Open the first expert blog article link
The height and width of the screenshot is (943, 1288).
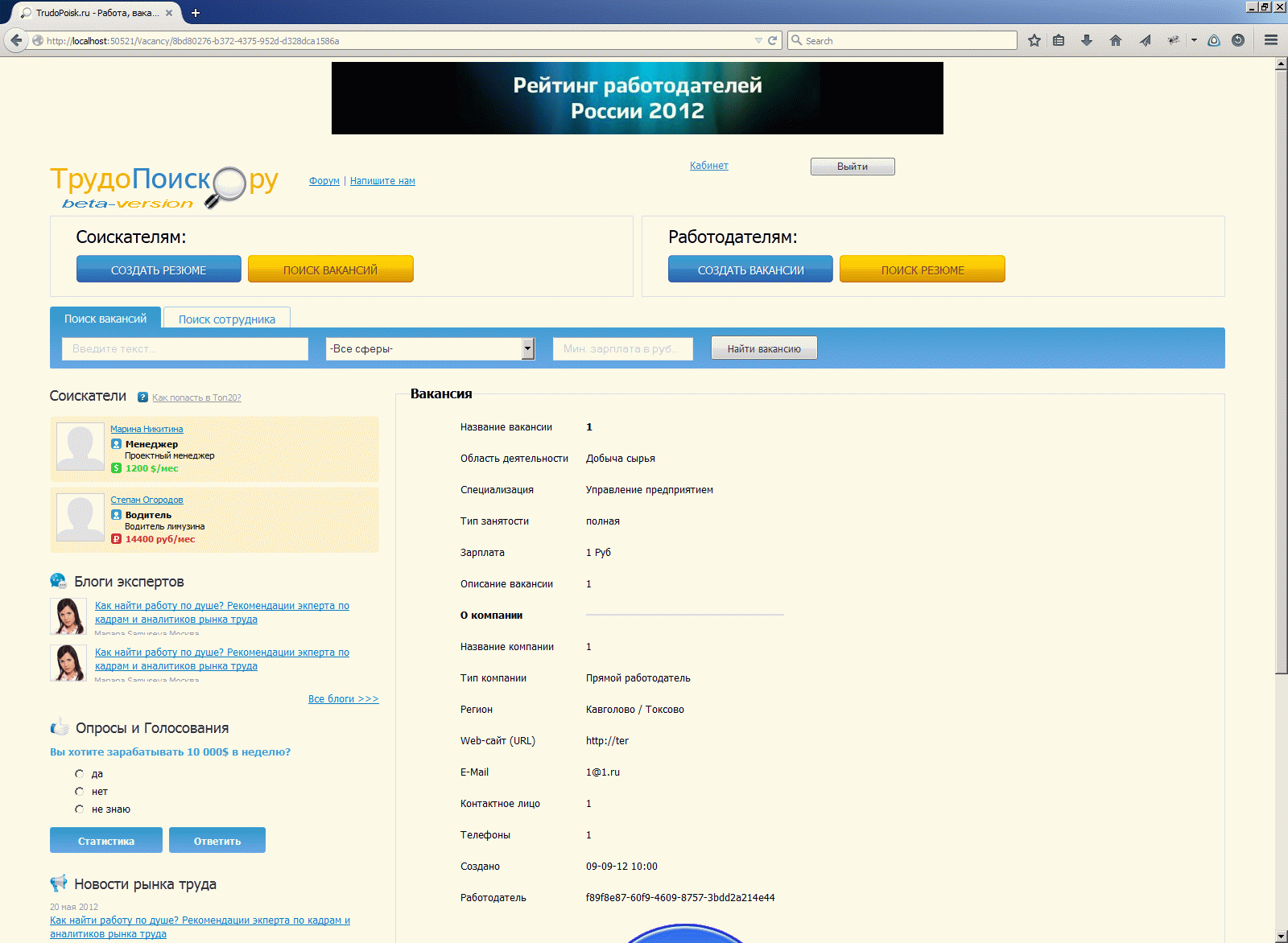coord(222,612)
